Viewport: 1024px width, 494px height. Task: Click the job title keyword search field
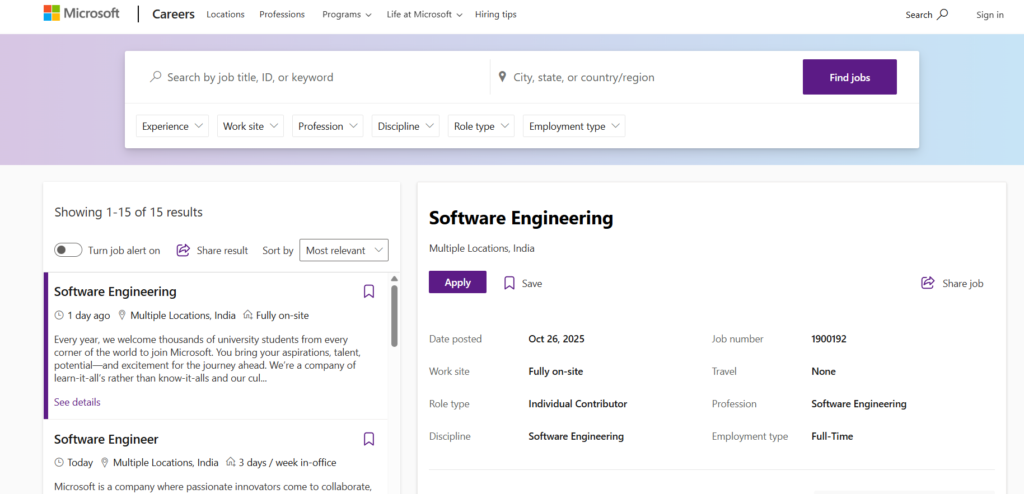click(x=320, y=77)
